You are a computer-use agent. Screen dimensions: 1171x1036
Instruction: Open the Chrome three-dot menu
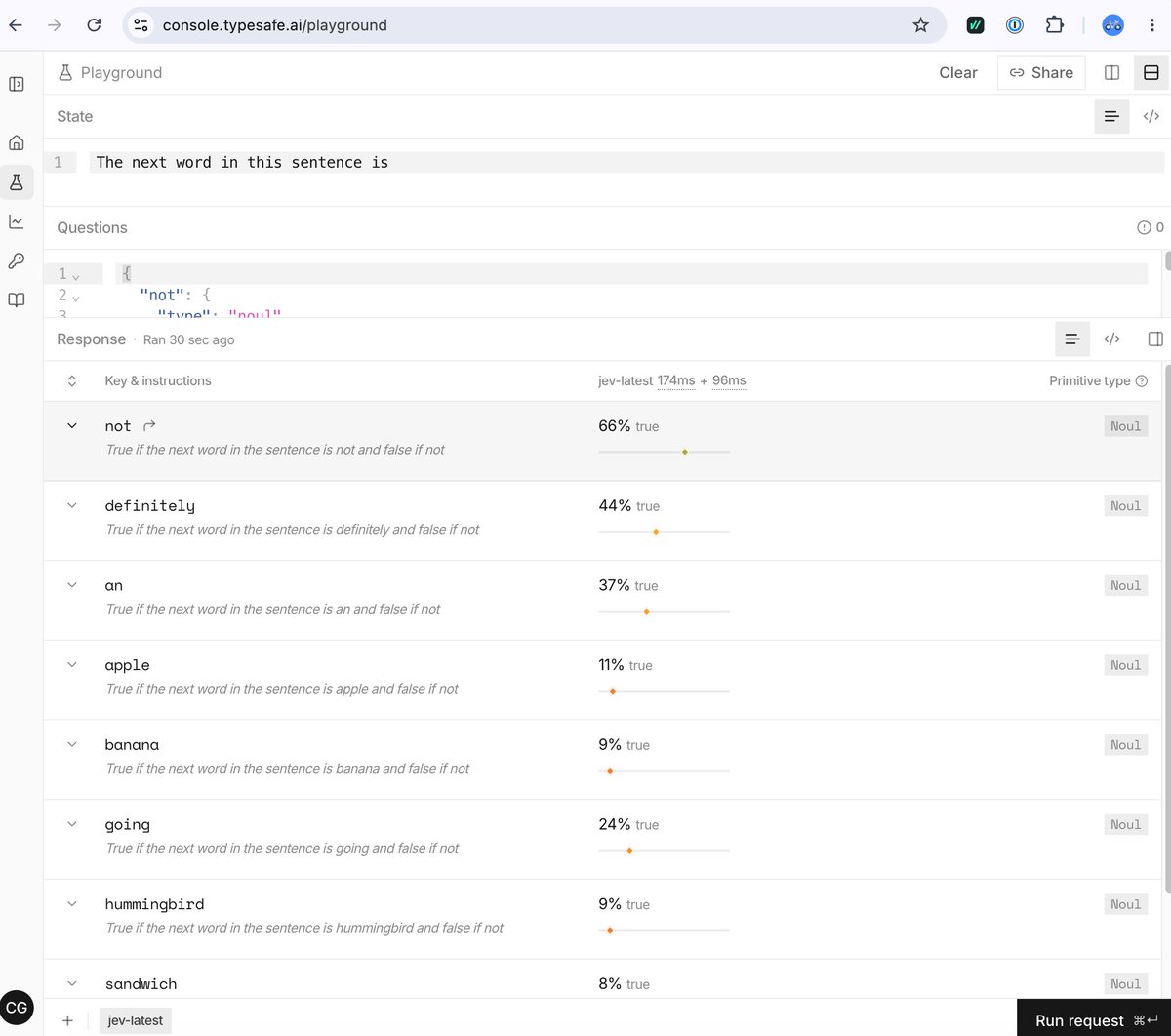(x=1152, y=25)
